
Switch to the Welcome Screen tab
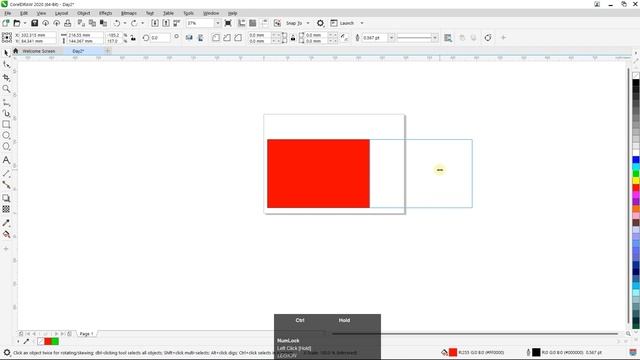click(39, 51)
